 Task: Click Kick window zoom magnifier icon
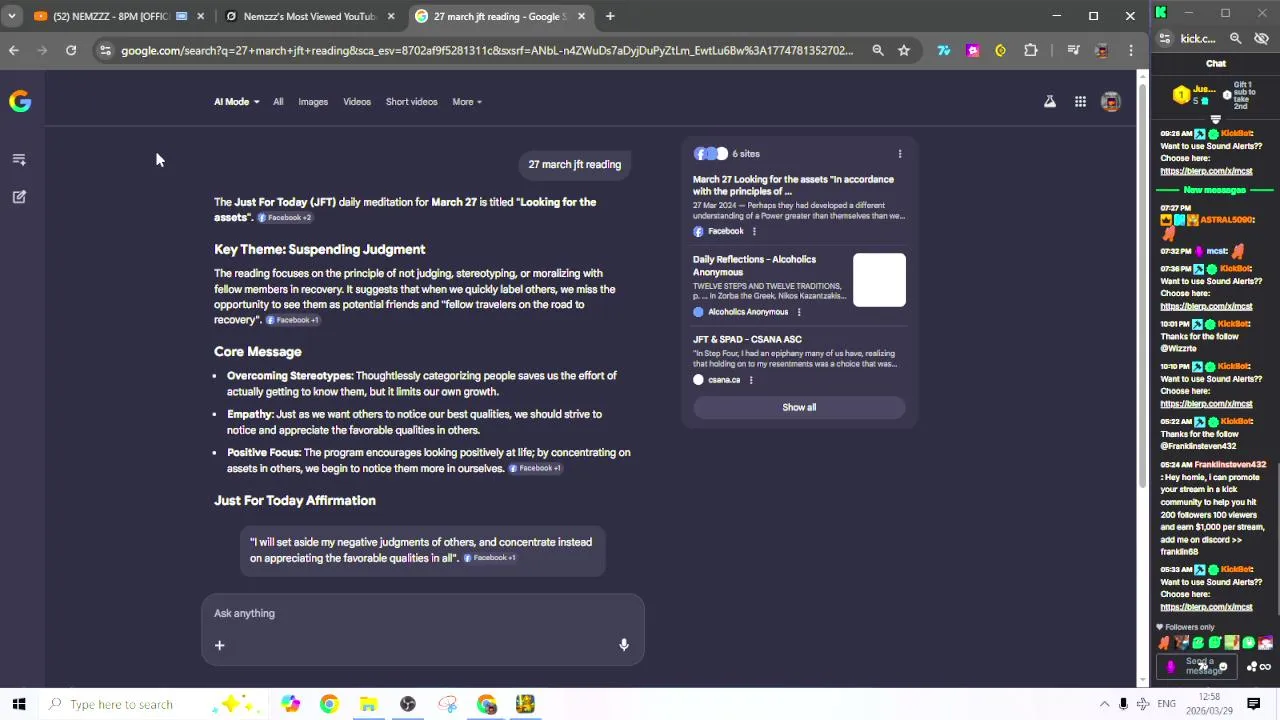[1235, 38]
